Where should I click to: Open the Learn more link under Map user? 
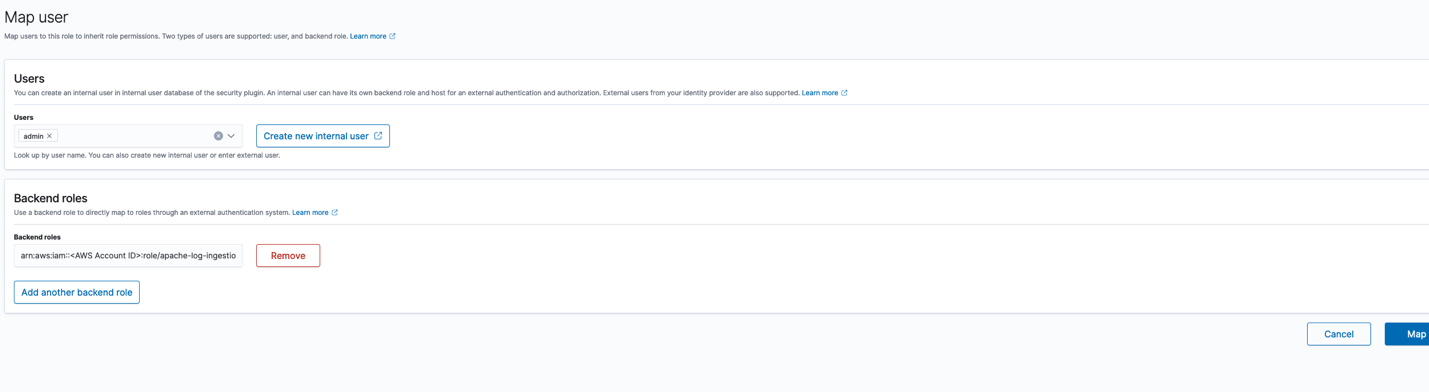click(368, 36)
